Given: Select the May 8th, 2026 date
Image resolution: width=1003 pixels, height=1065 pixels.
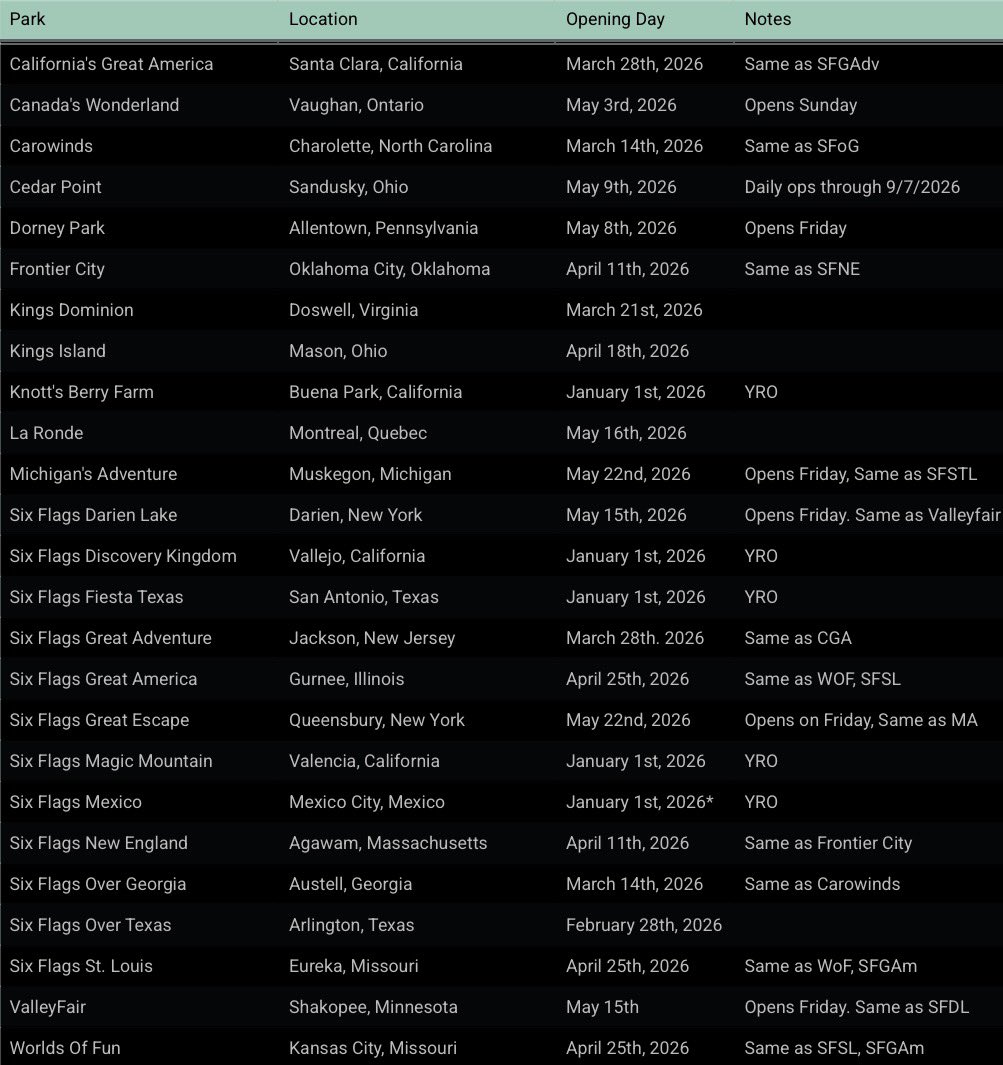Looking at the screenshot, I should click(x=621, y=228).
